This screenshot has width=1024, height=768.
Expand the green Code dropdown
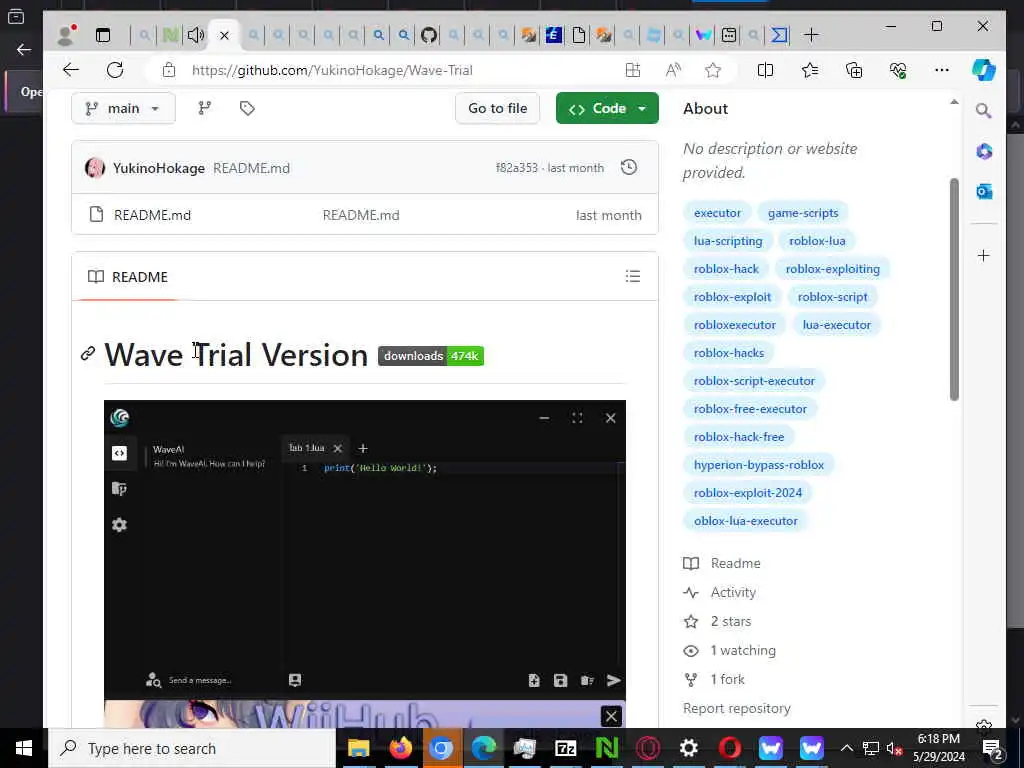click(x=607, y=108)
